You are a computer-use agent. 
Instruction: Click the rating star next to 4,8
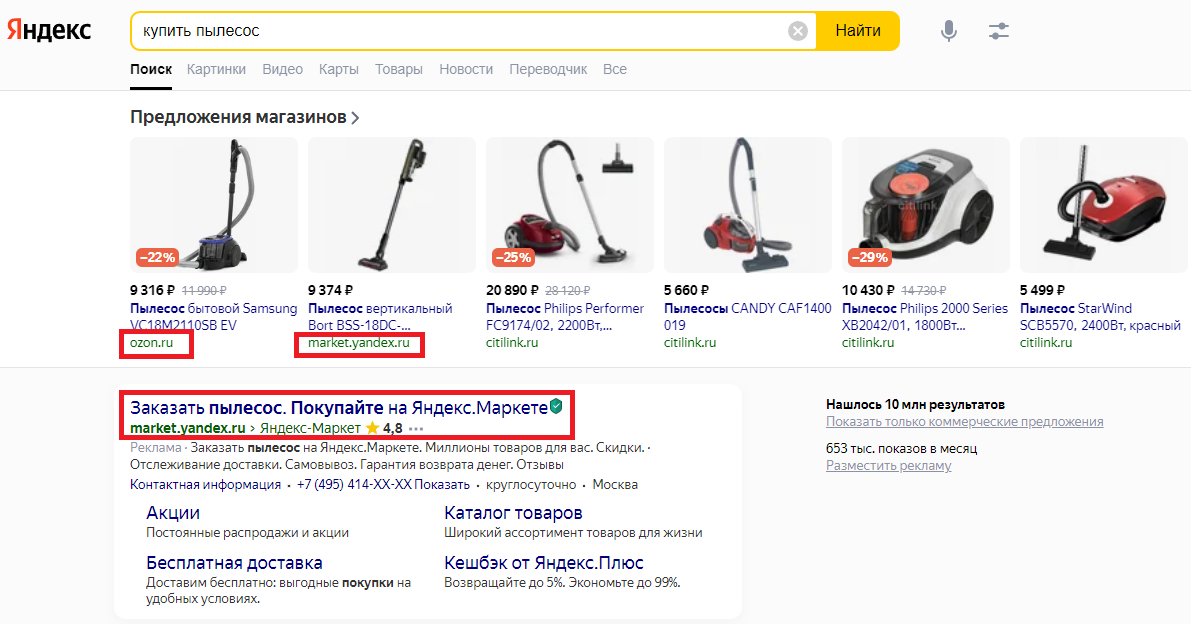coord(372,427)
